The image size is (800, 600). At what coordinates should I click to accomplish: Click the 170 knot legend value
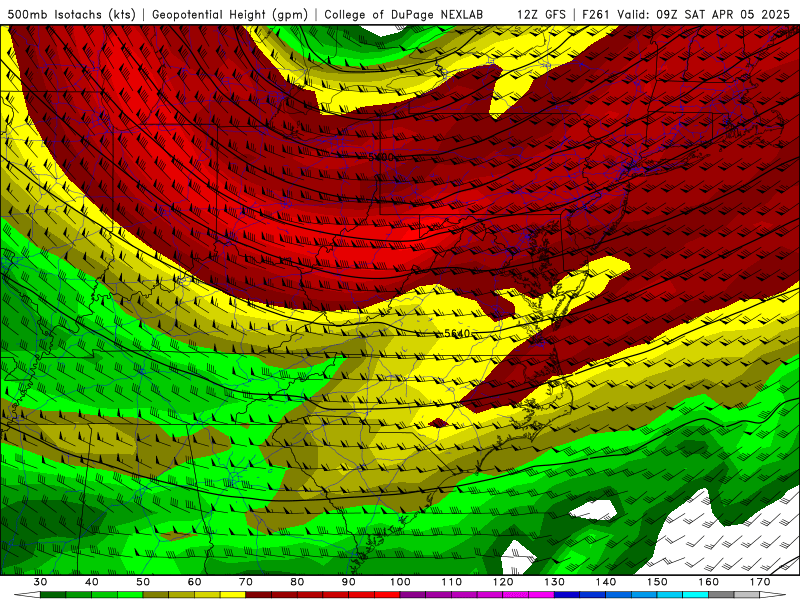click(x=760, y=582)
